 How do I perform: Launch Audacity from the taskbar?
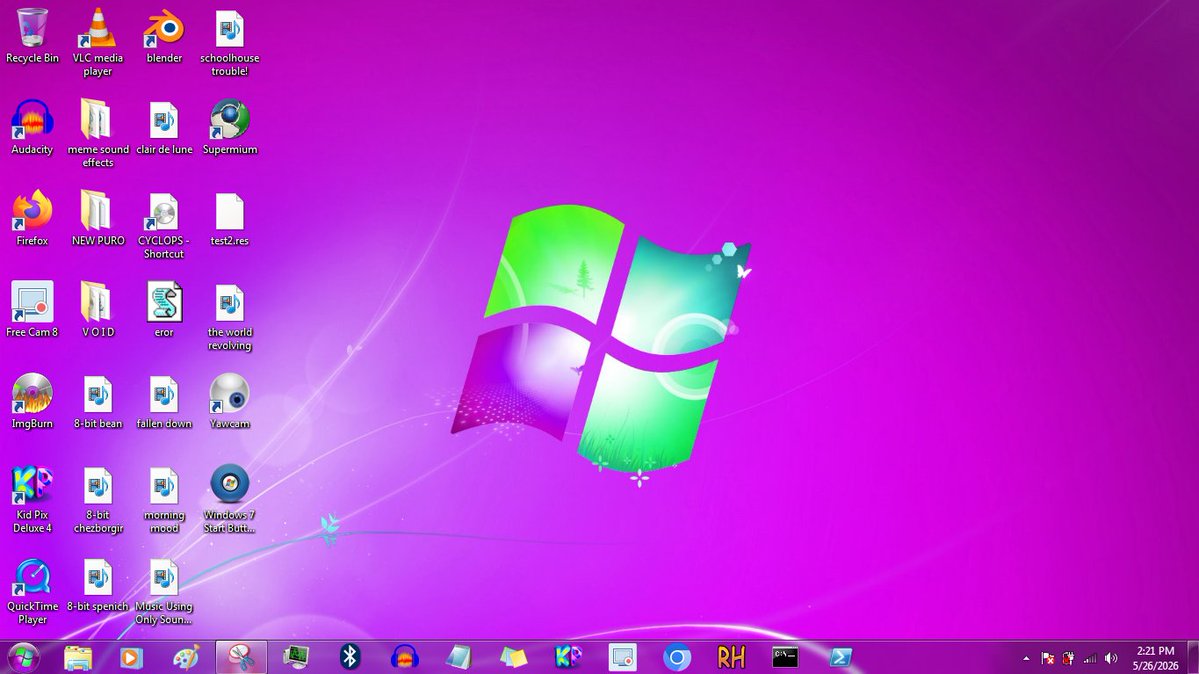pos(405,657)
